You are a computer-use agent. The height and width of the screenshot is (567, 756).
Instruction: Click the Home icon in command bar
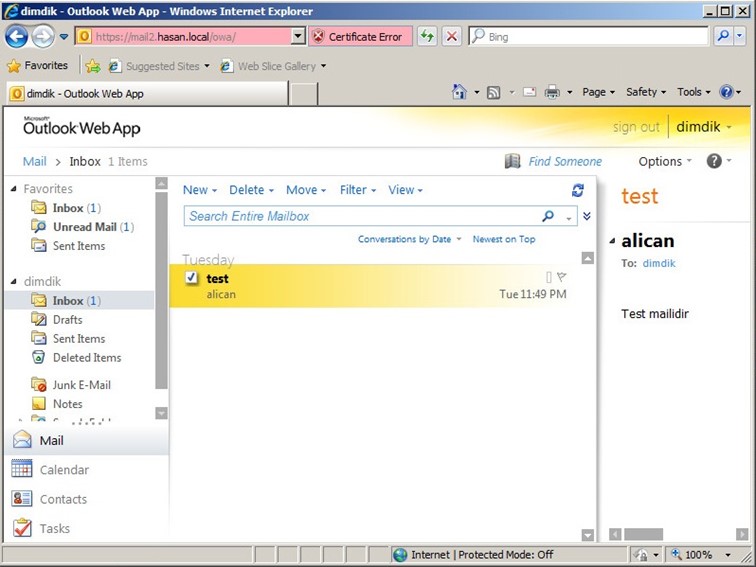click(x=459, y=92)
